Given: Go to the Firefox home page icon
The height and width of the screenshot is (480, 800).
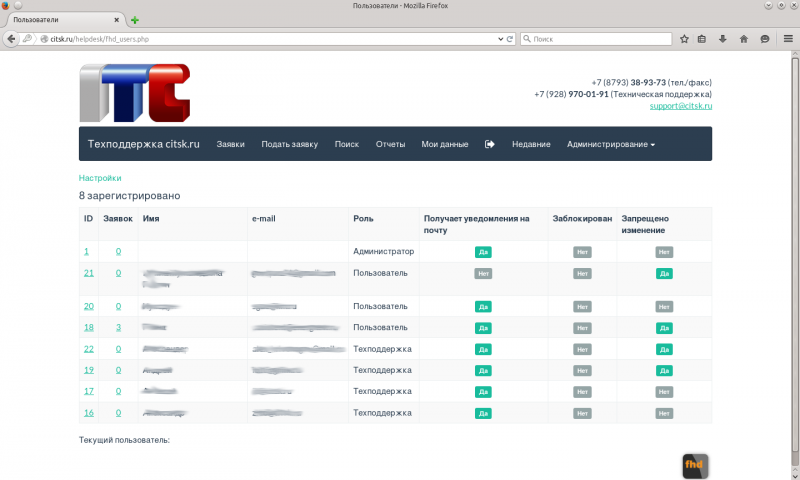Looking at the screenshot, I should (x=744, y=39).
